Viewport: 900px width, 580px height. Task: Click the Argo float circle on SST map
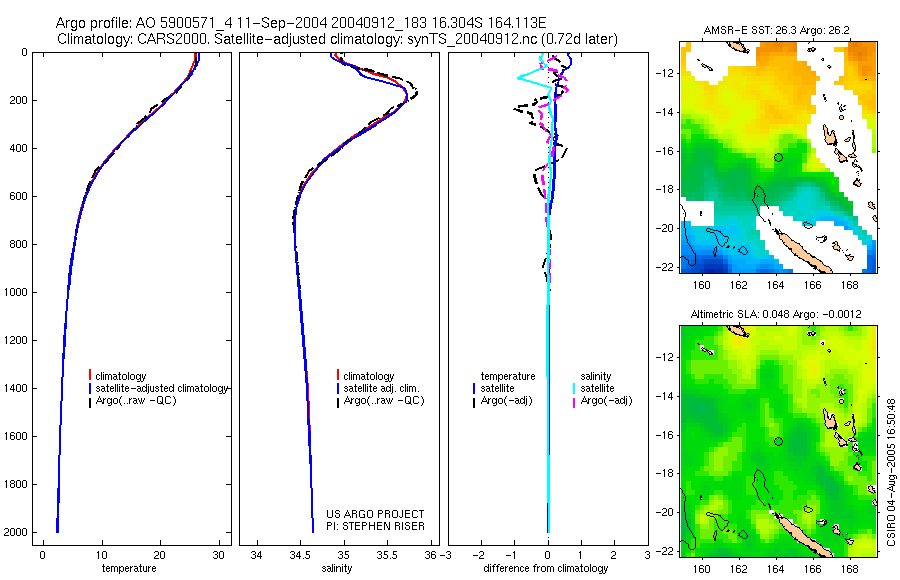click(x=778, y=157)
